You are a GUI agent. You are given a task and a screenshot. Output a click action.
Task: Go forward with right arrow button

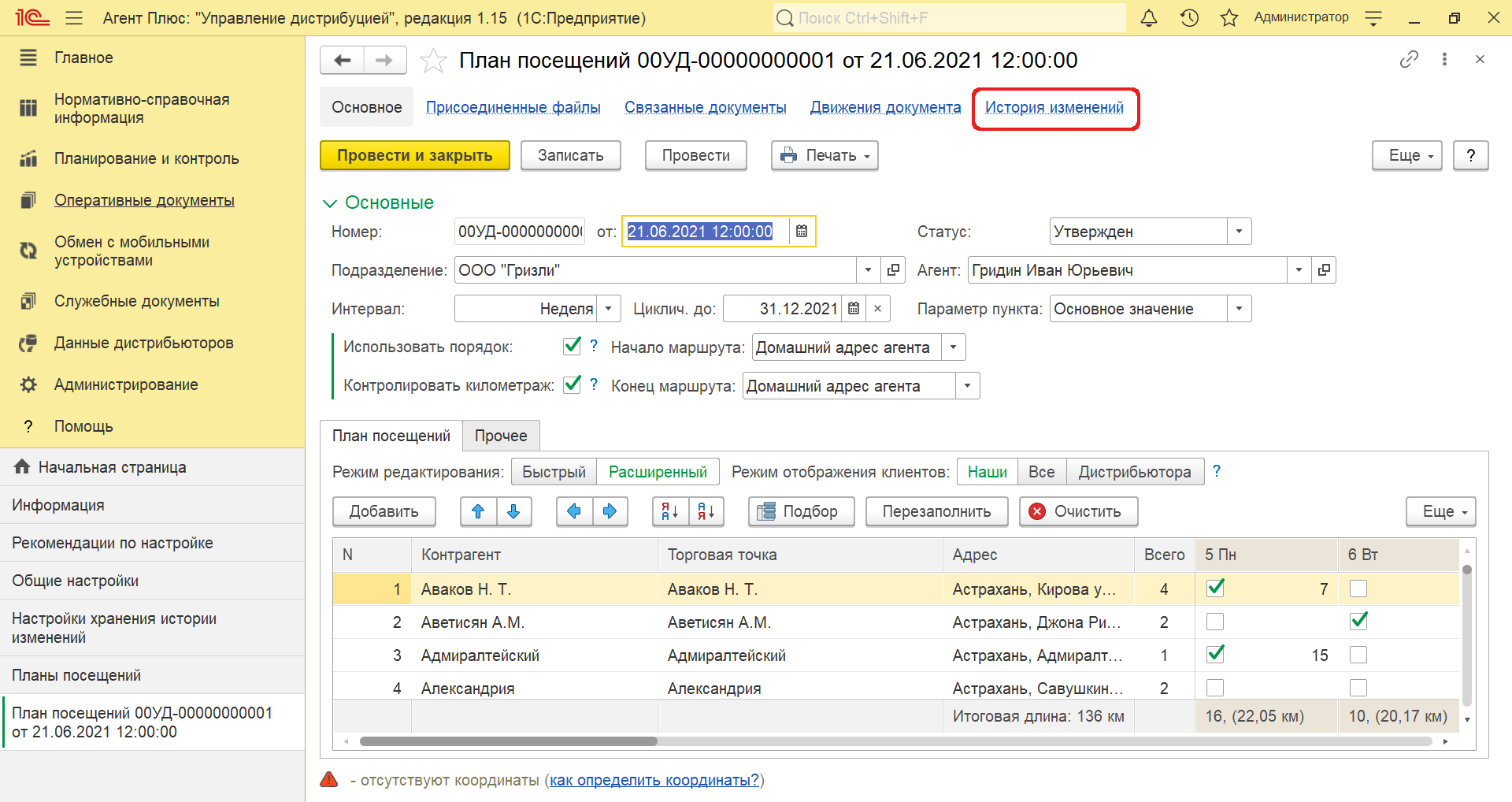(x=384, y=61)
